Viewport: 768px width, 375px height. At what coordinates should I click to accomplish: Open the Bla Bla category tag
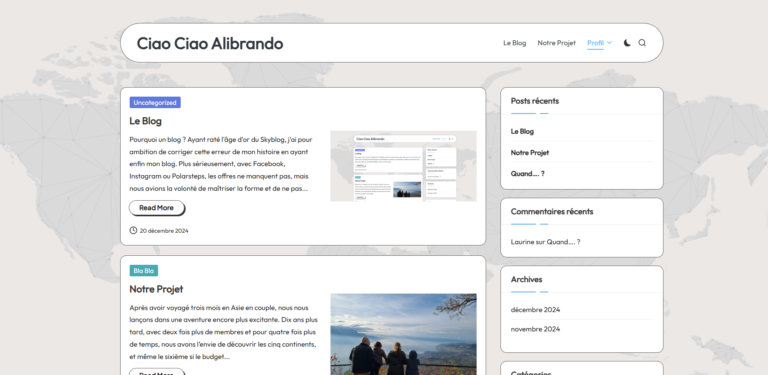pos(144,270)
